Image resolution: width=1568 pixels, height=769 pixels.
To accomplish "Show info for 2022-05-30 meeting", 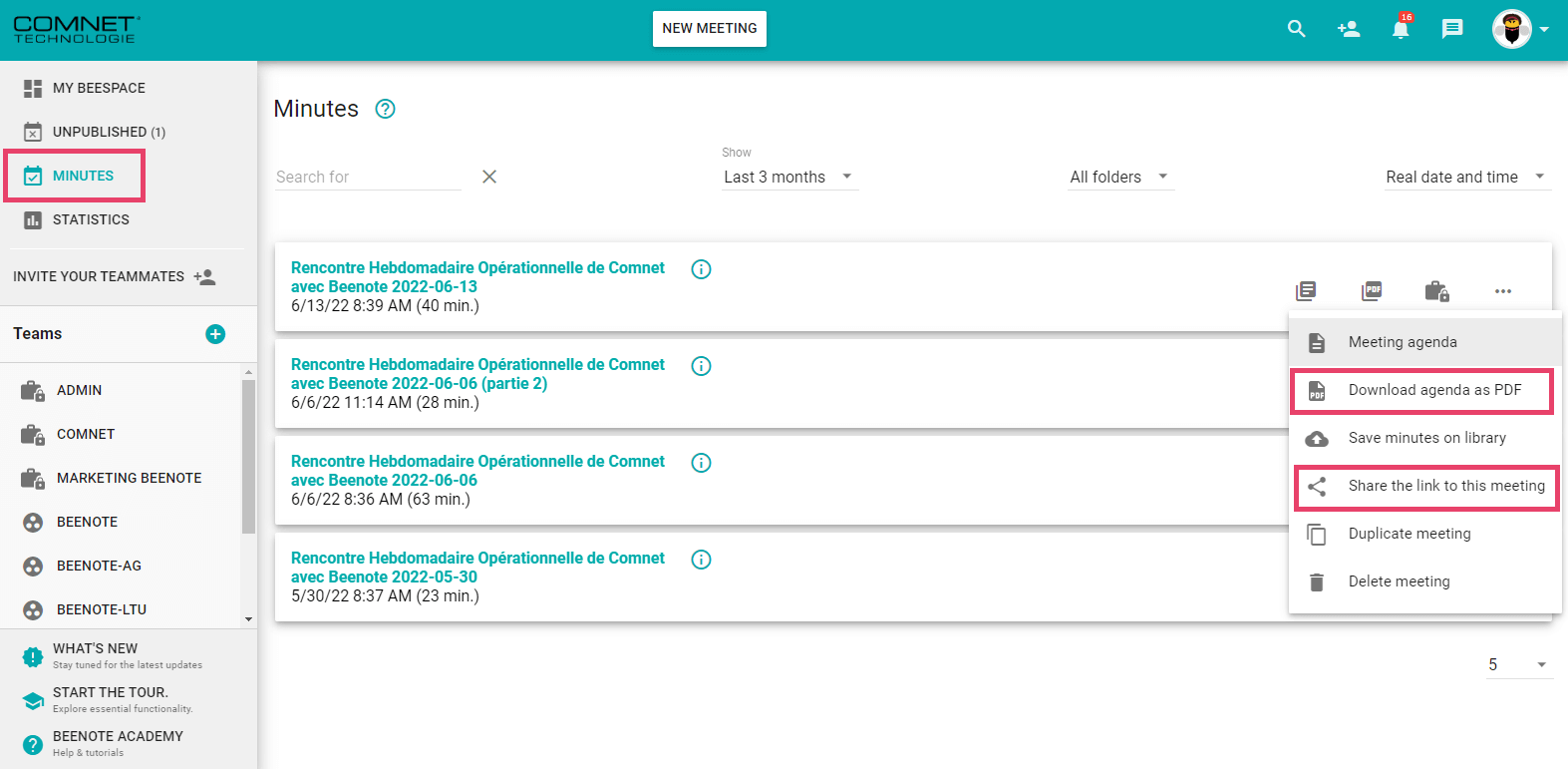I will pos(702,560).
